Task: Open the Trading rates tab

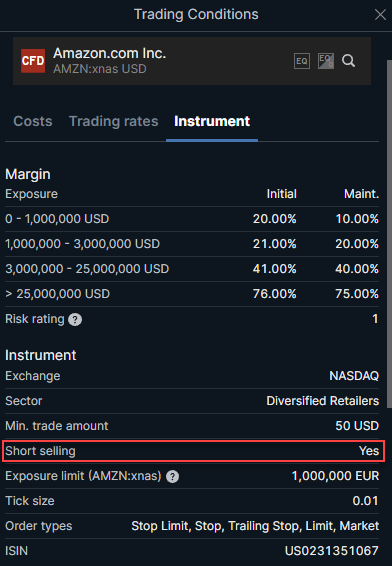Action: tap(113, 121)
